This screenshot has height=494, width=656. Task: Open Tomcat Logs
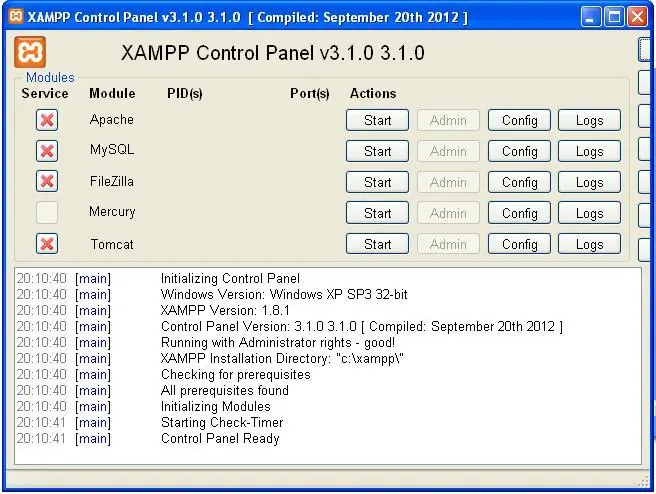(x=589, y=244)
